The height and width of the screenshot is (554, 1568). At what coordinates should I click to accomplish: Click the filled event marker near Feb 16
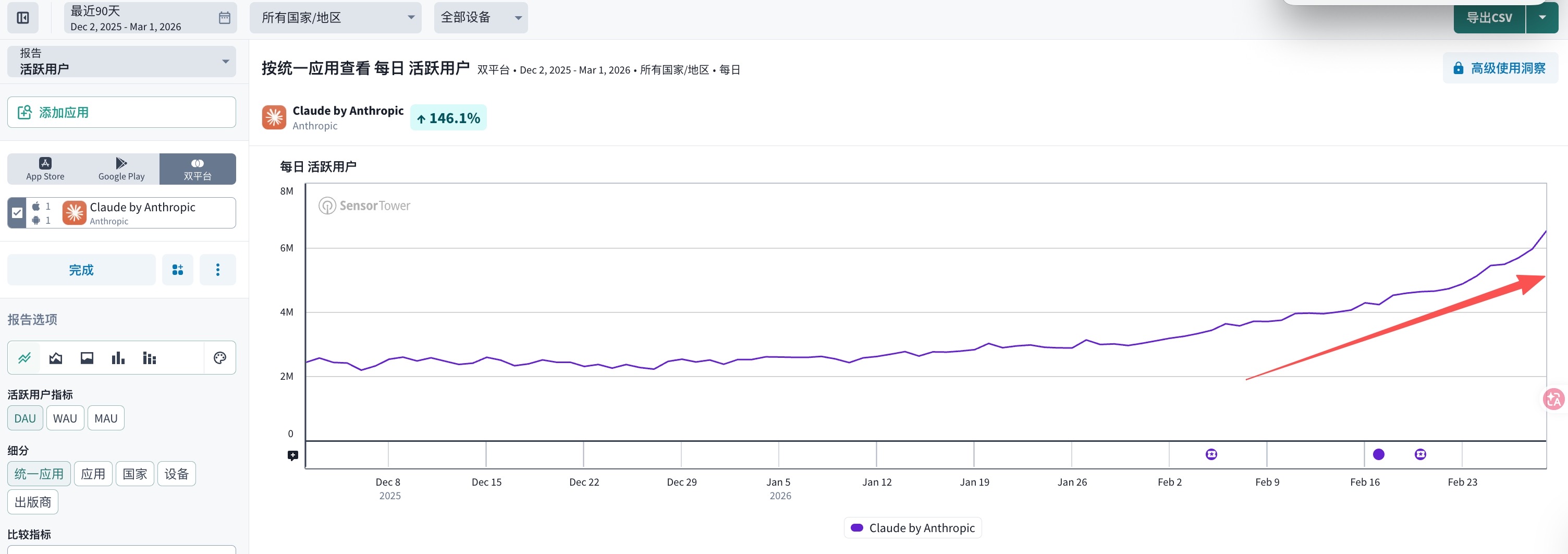coord(1379,454)
